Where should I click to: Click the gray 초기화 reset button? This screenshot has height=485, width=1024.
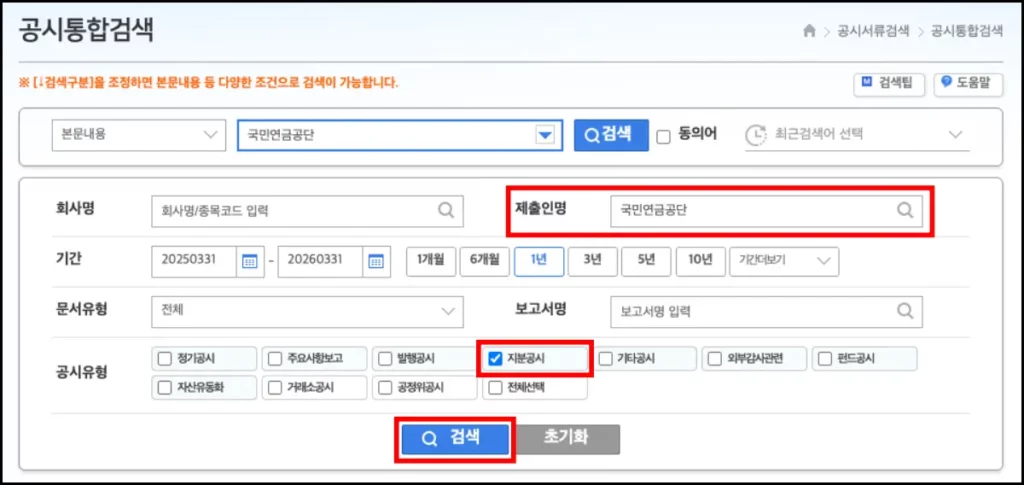(567, 439)
